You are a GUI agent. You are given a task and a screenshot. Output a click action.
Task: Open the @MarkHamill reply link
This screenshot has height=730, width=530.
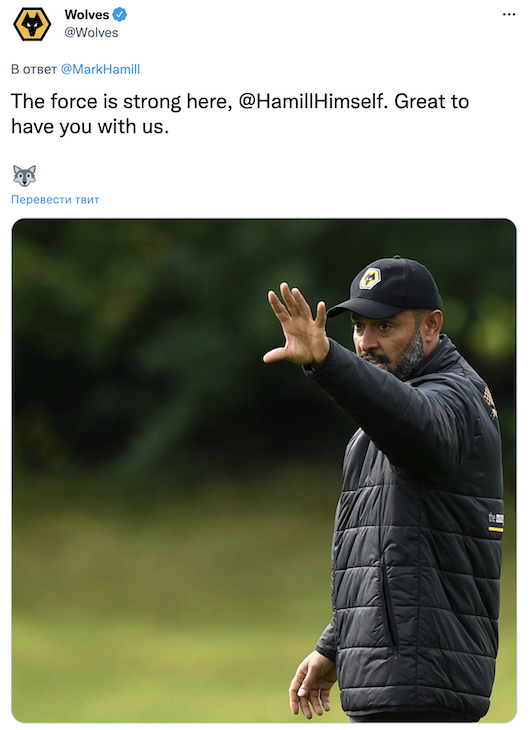[x=100, y=69]
